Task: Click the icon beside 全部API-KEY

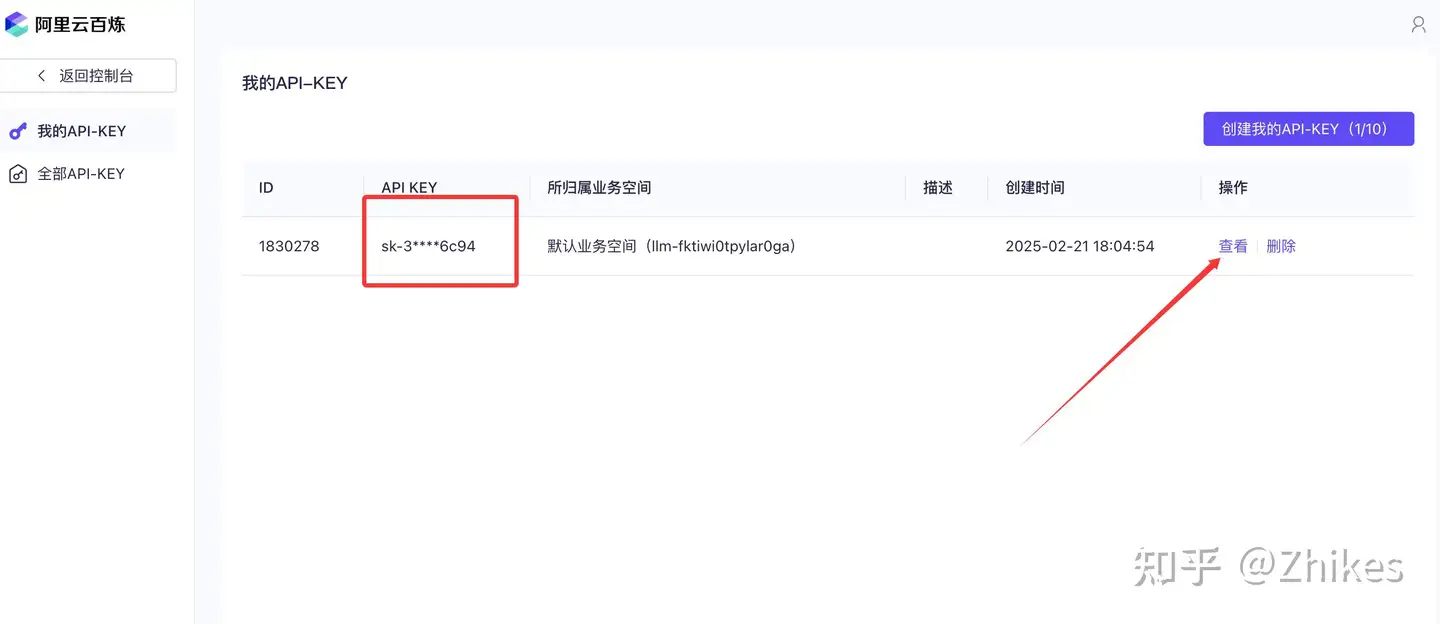Action: pos(18,174)
